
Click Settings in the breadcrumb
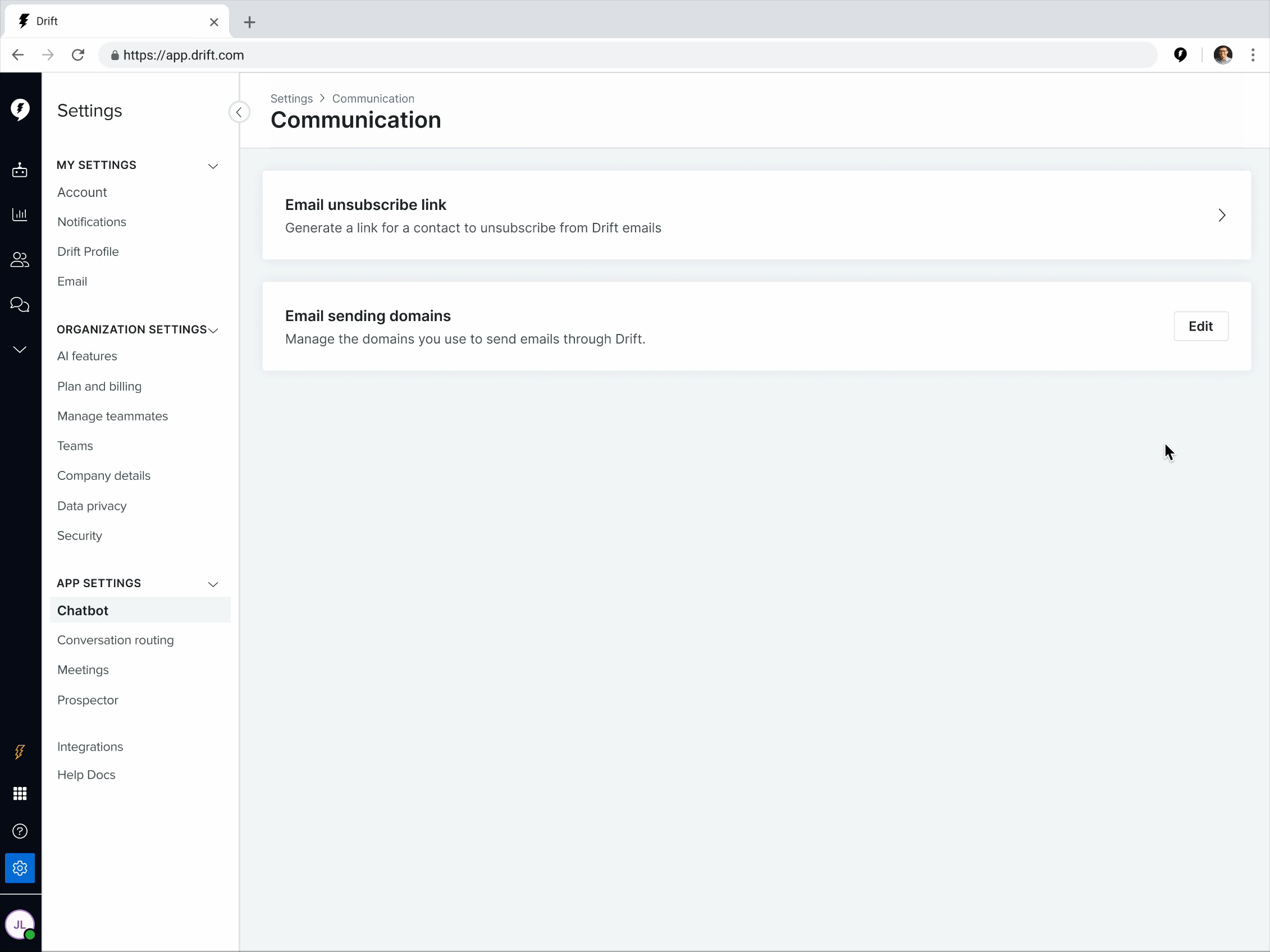291,99
